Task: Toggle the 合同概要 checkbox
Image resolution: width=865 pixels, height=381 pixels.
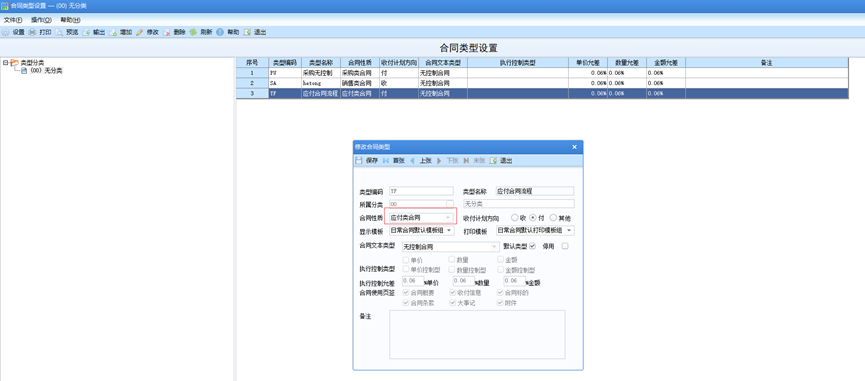Action: tap(407, 293)
